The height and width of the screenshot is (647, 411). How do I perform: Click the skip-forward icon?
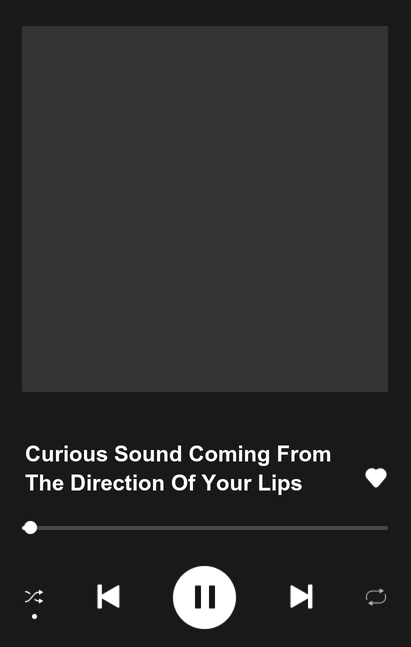click(x=301, y=596)
